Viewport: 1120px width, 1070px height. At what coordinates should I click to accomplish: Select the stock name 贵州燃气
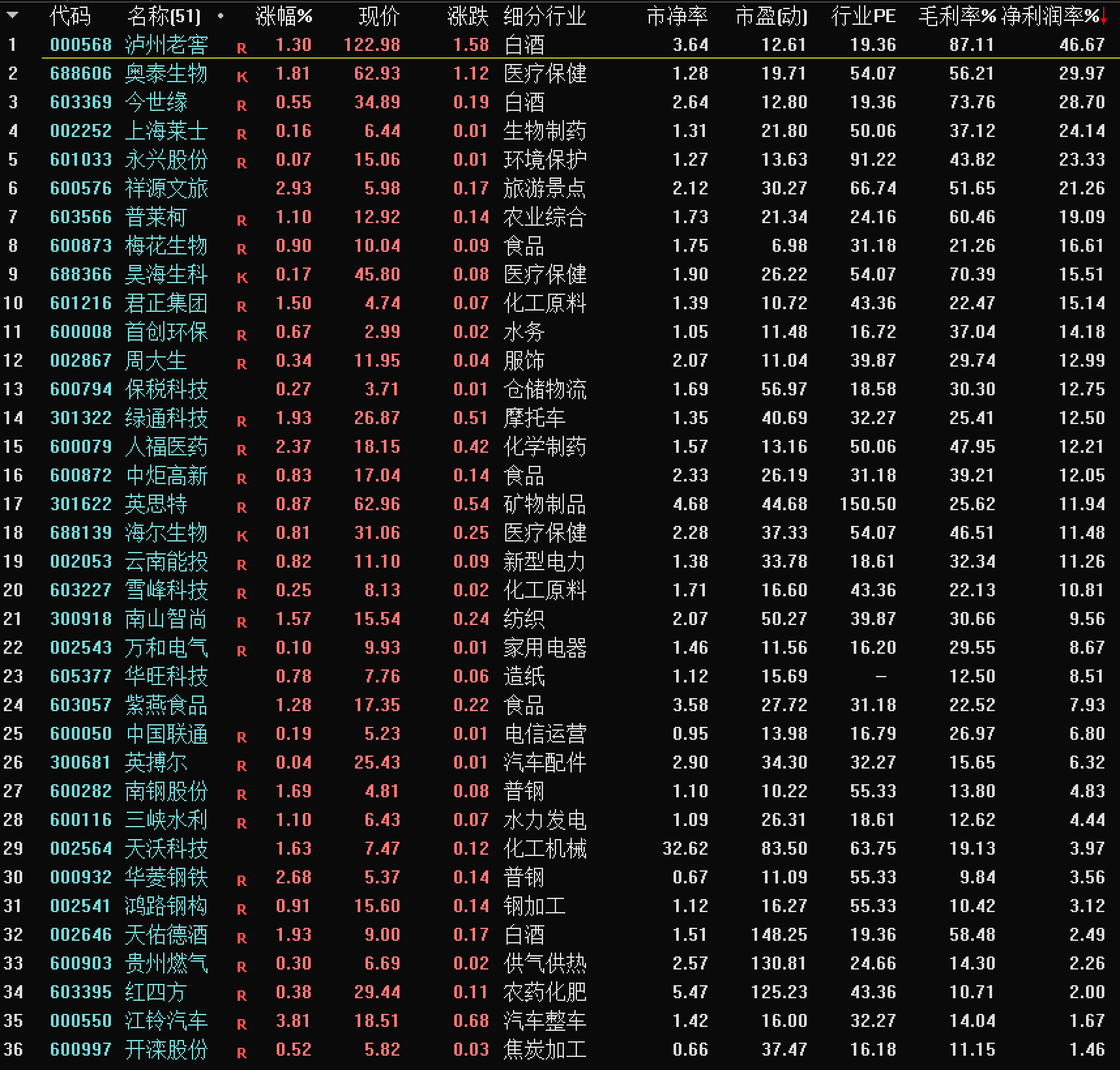click(x=166, y=963)
